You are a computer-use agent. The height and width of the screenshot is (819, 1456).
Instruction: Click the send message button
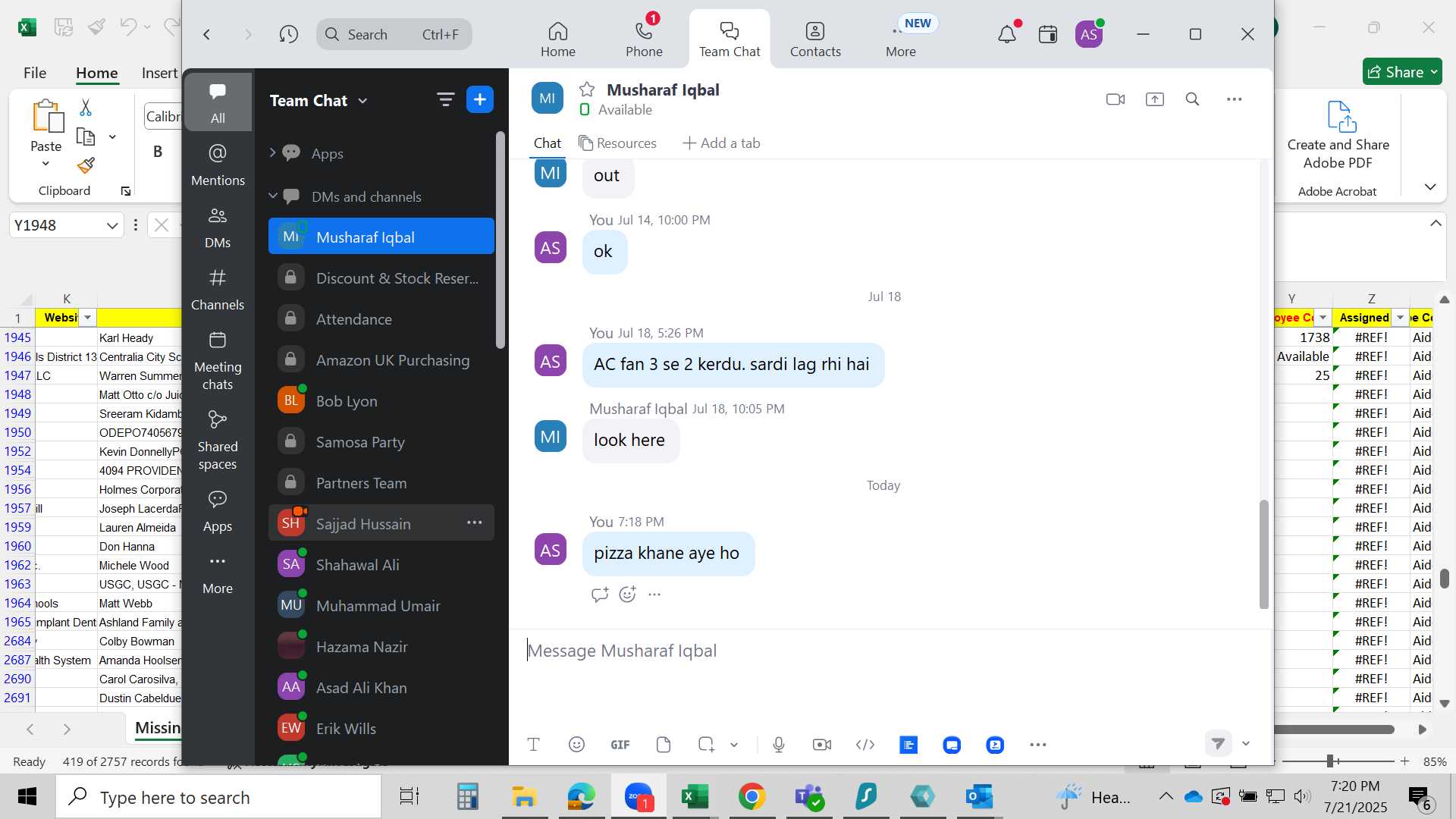click(1218, 744)
